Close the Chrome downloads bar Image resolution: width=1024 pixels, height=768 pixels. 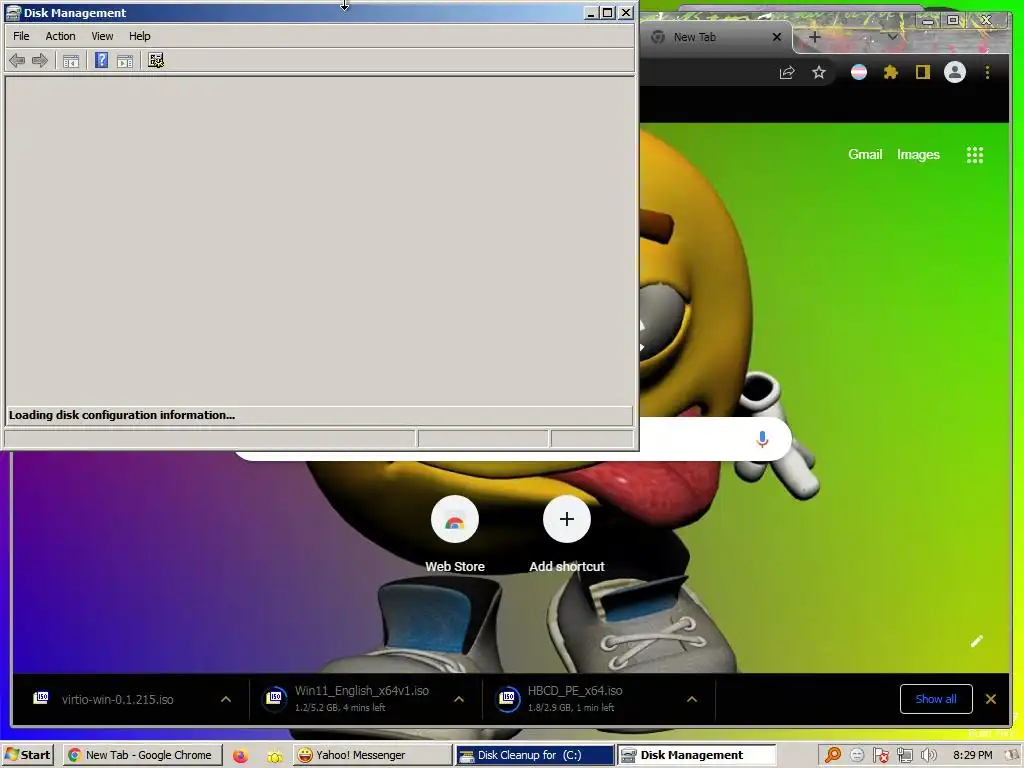pyautogui.click(x=991, y=699)
